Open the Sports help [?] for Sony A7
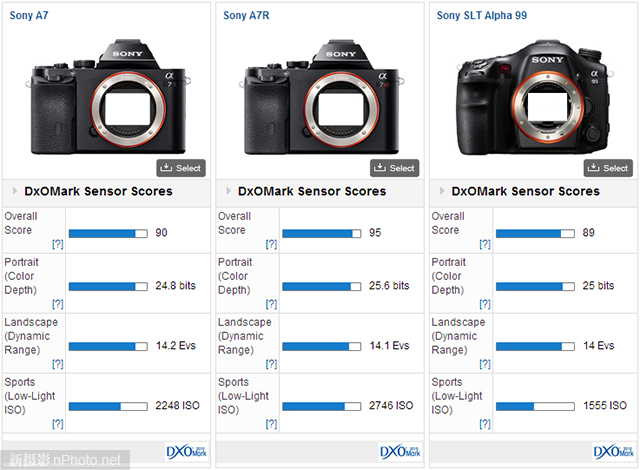Screen dimensions: 640x470 tap(58, 424)
